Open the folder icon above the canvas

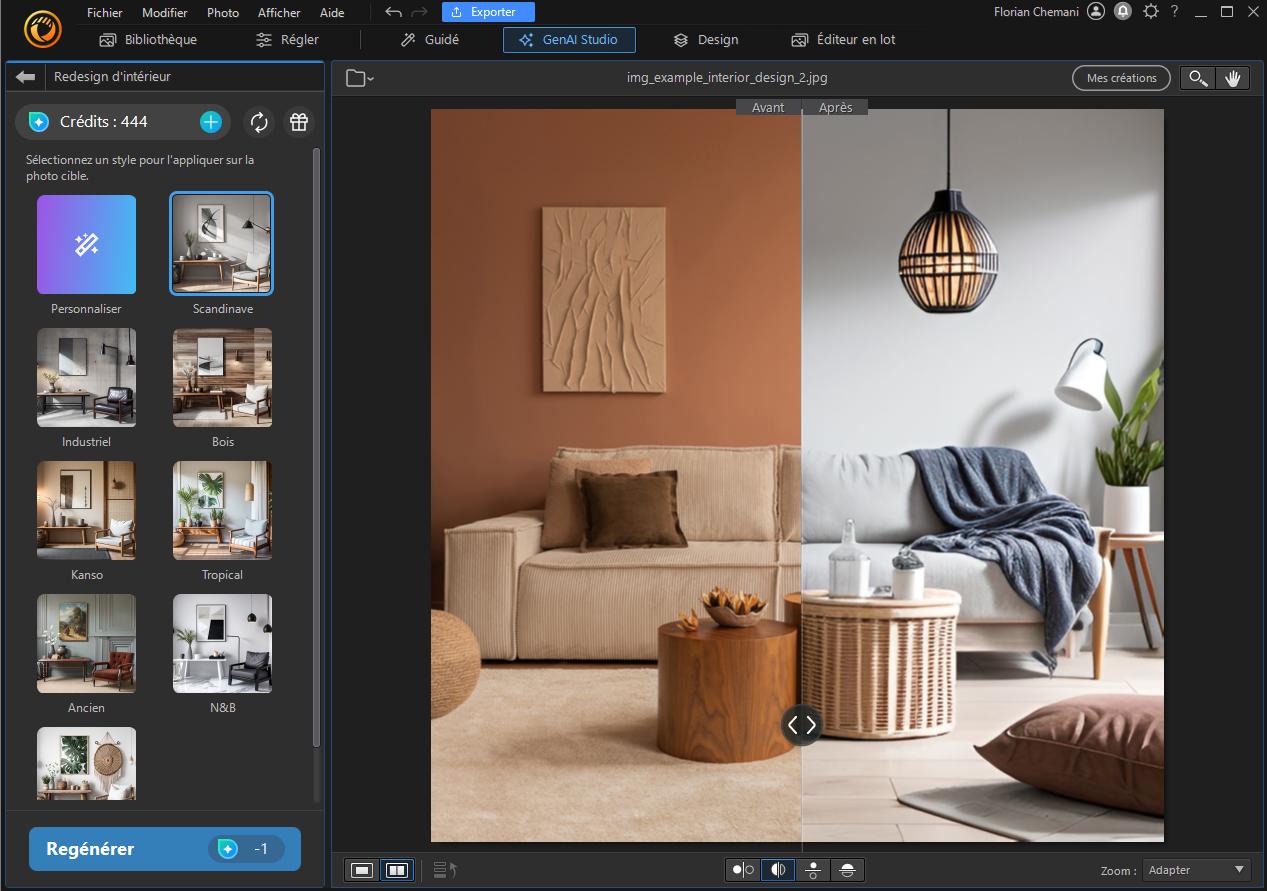[354, 77]
